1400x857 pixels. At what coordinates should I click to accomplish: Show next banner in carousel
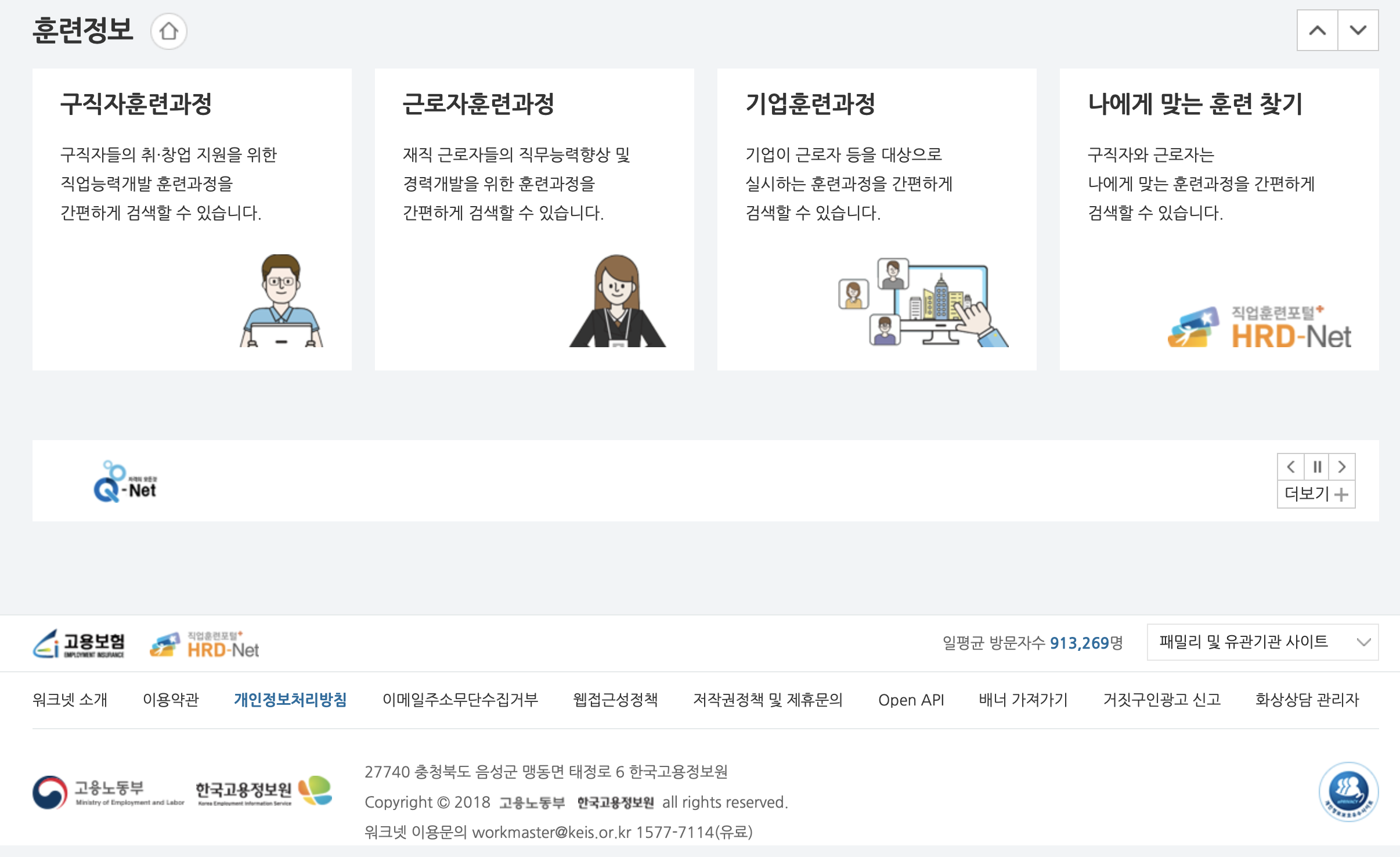point(1342,467)
